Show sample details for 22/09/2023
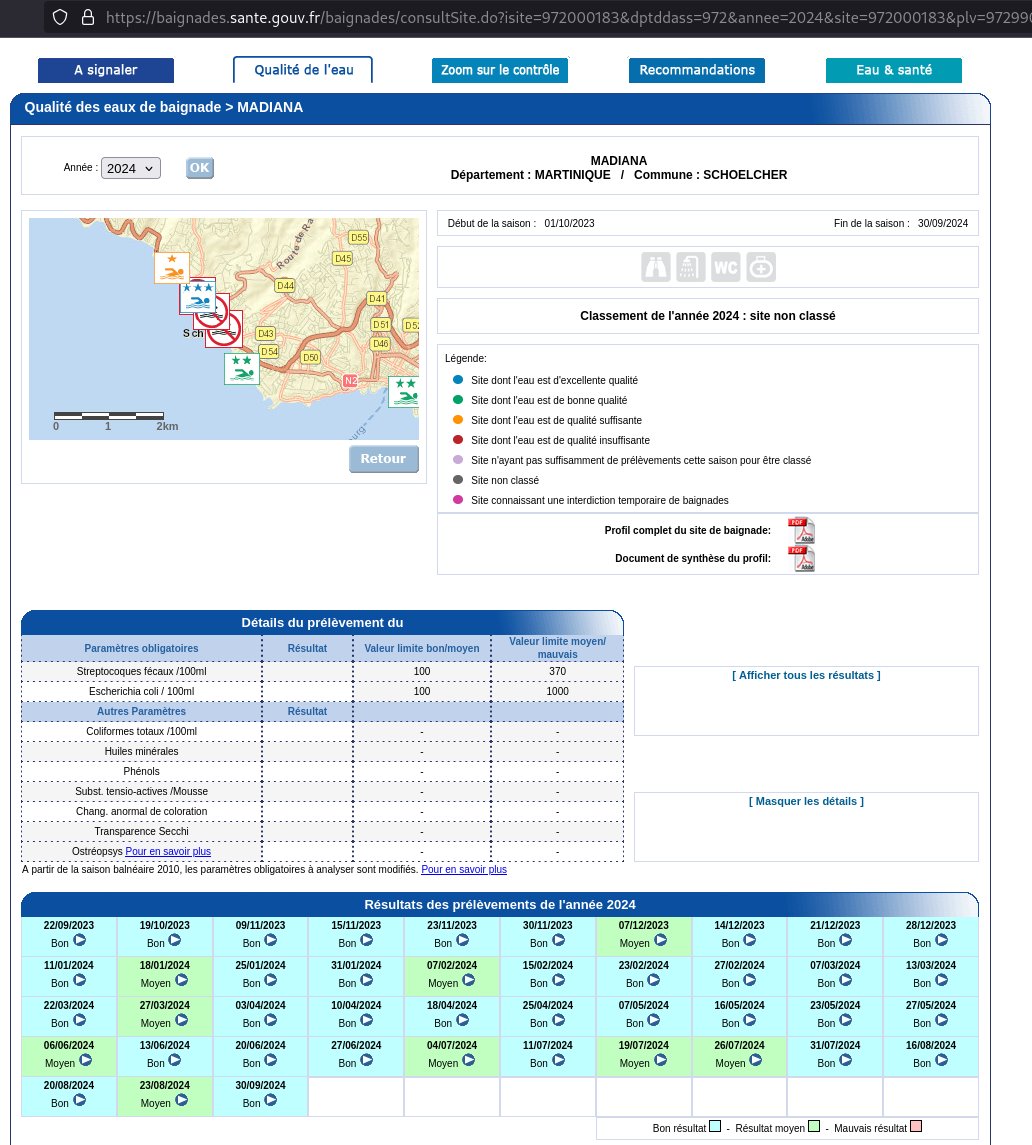 pyautogui.click(x=80, y=941)
